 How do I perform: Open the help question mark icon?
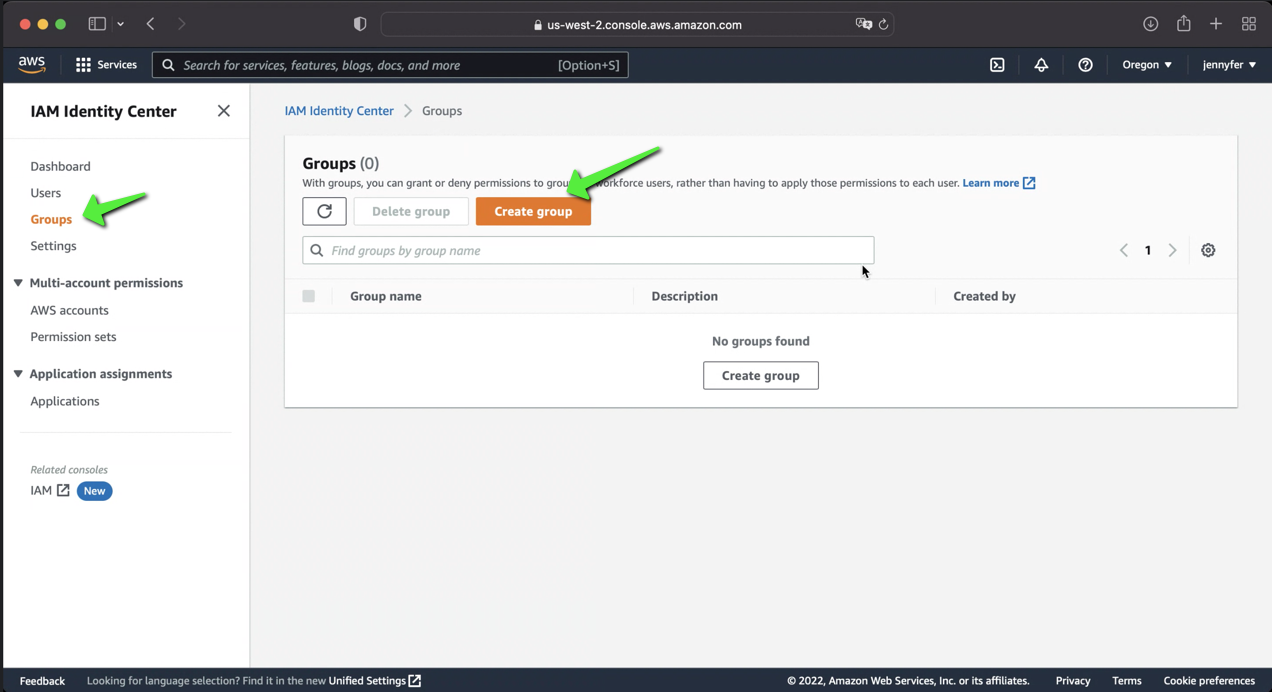tap(1085, 65)
